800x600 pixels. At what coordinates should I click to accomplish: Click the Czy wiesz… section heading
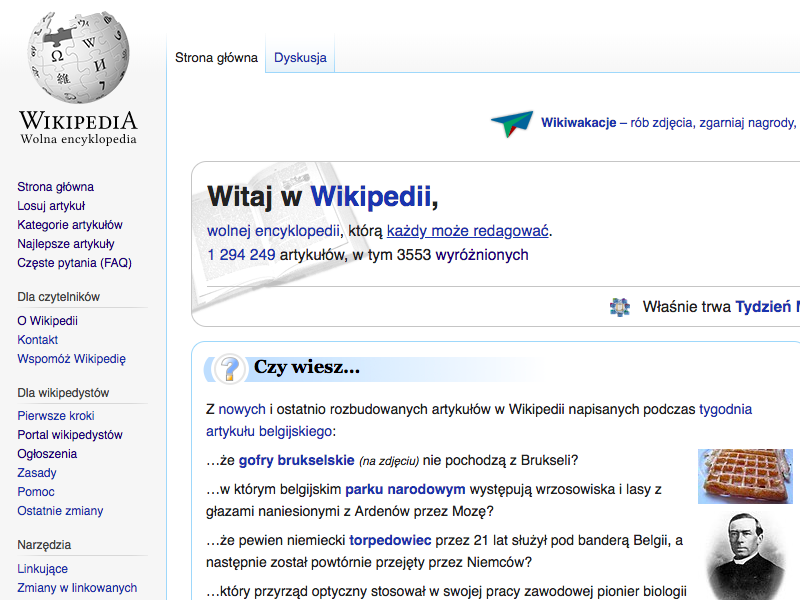(307, 367)
